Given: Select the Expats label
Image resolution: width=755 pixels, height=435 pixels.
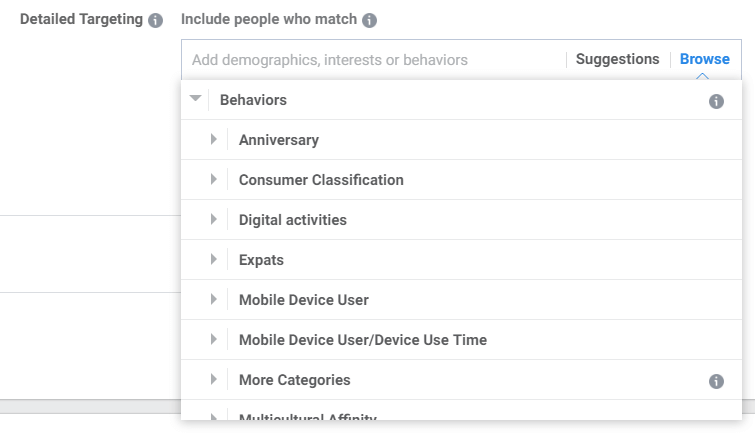Looking at the screenshot, I should click(261, 260).
